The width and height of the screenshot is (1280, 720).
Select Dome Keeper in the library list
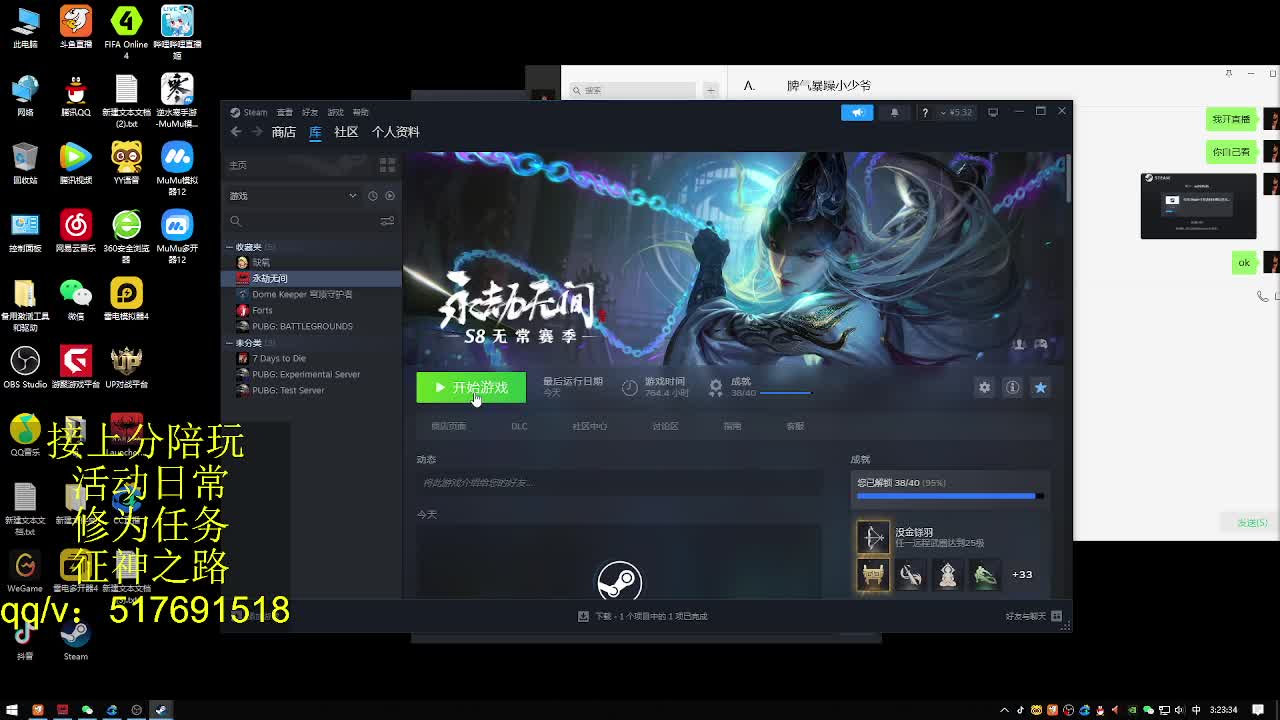(312, 294)
